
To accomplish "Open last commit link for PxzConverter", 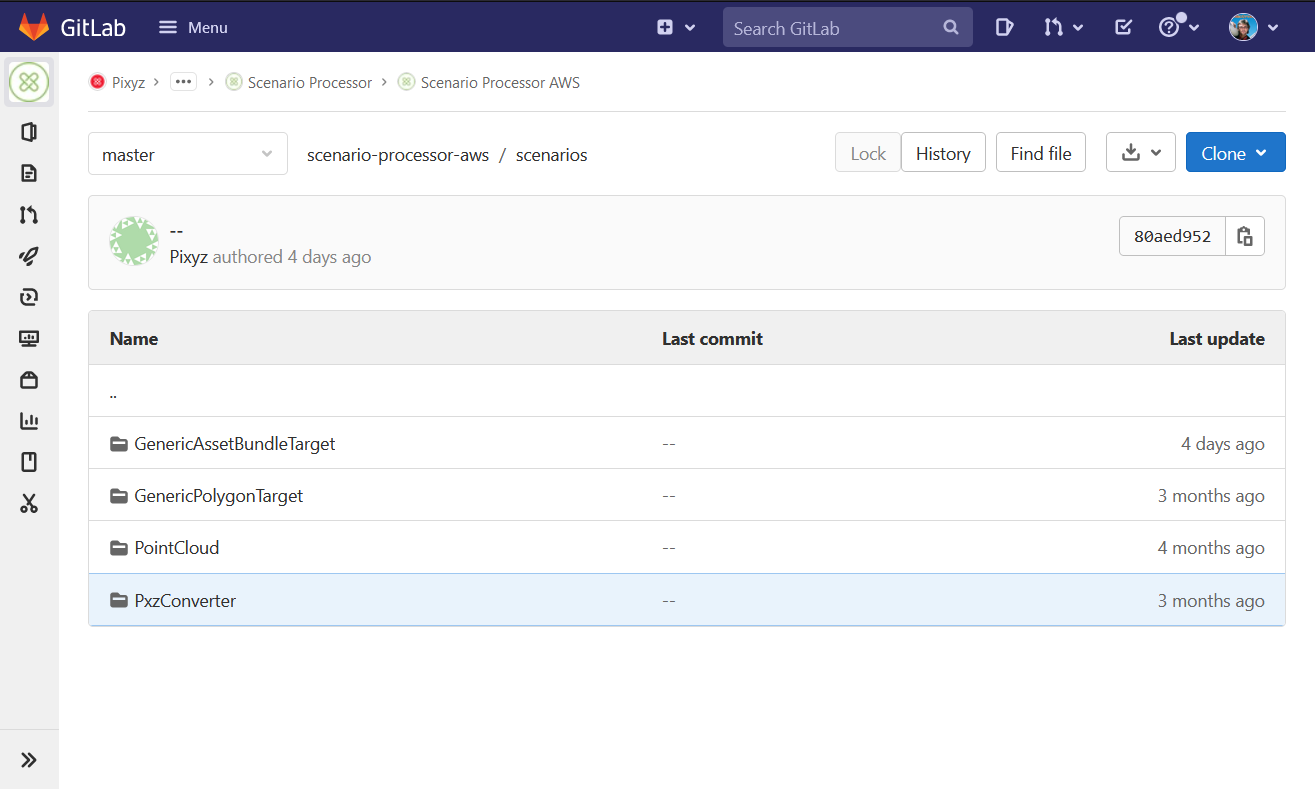I will click(x=669, y=601).
